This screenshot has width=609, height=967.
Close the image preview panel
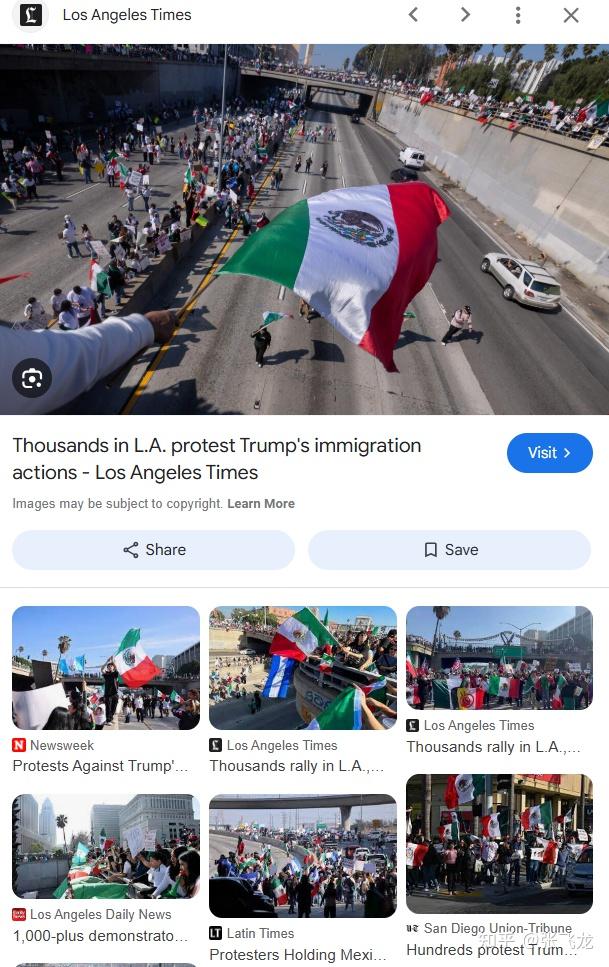coord(571,15)
